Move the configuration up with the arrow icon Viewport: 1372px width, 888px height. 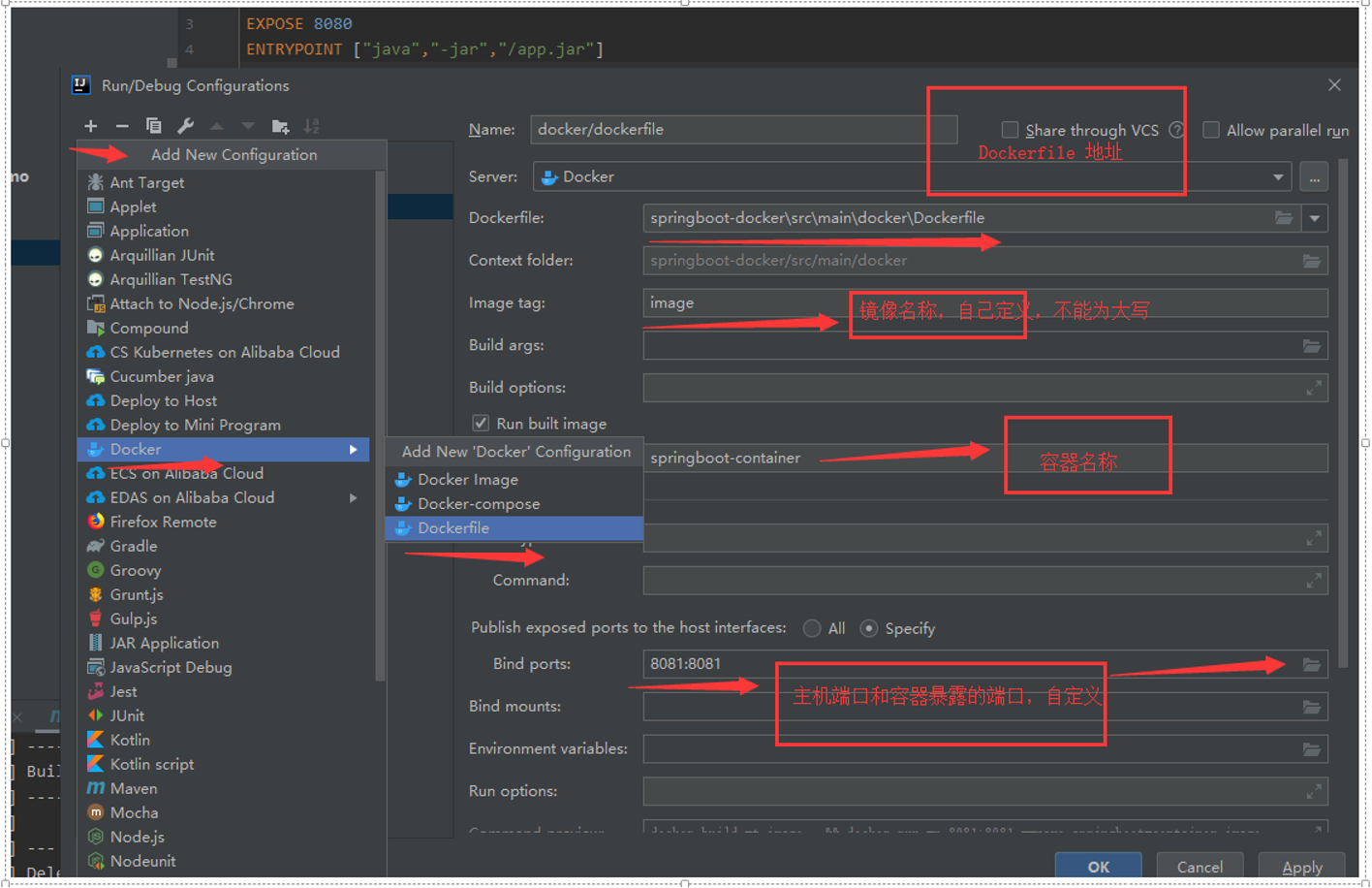[217, 126]
